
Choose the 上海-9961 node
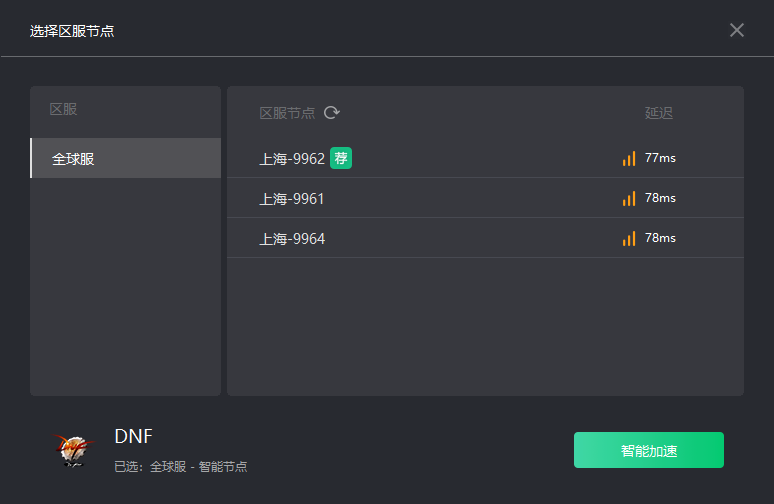click(x=485, y=198)
